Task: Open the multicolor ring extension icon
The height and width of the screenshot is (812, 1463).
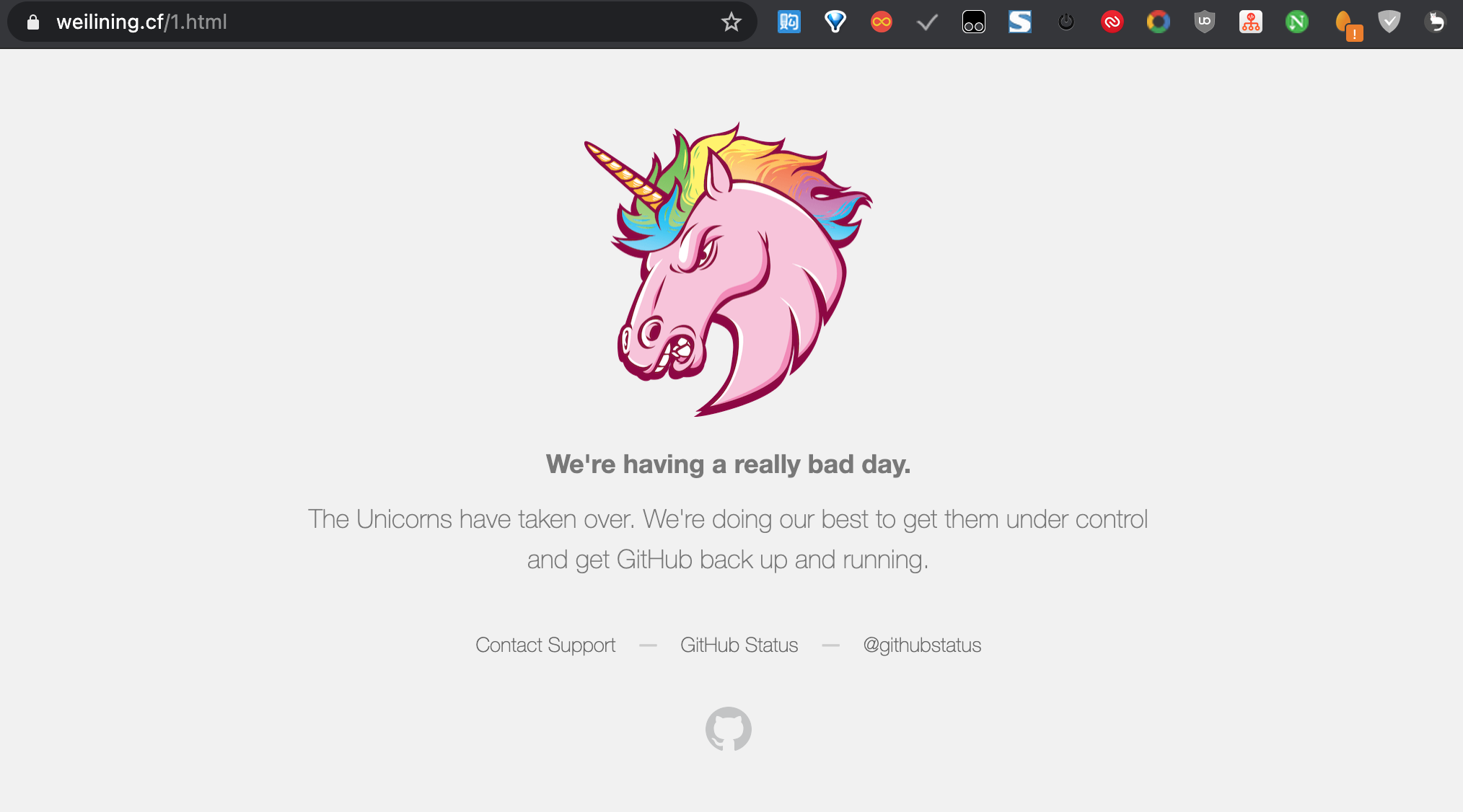Action: tap(1158, 22)
